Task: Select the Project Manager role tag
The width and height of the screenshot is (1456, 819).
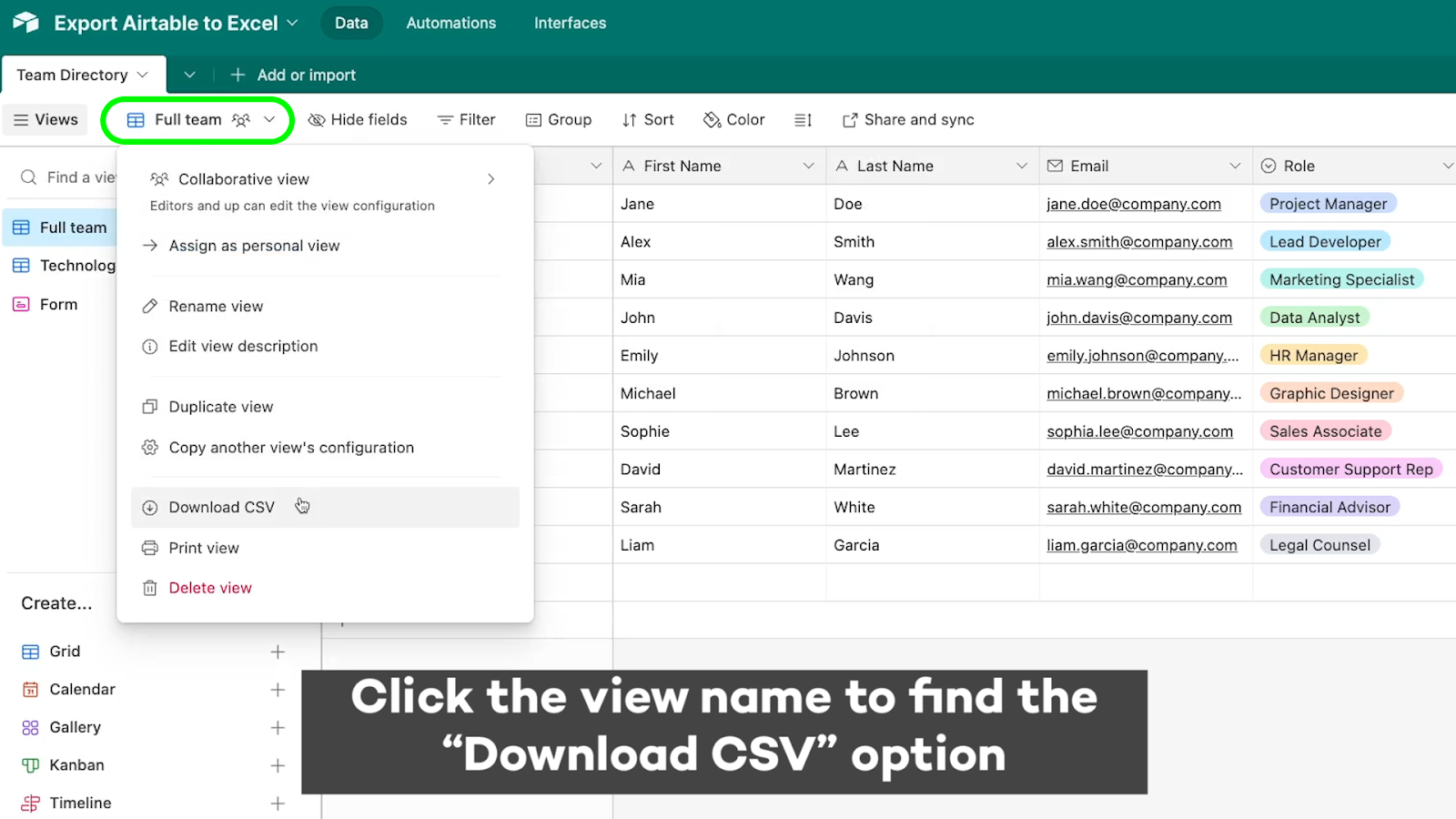Action: pyautogui.click(x=1328, y=204)
